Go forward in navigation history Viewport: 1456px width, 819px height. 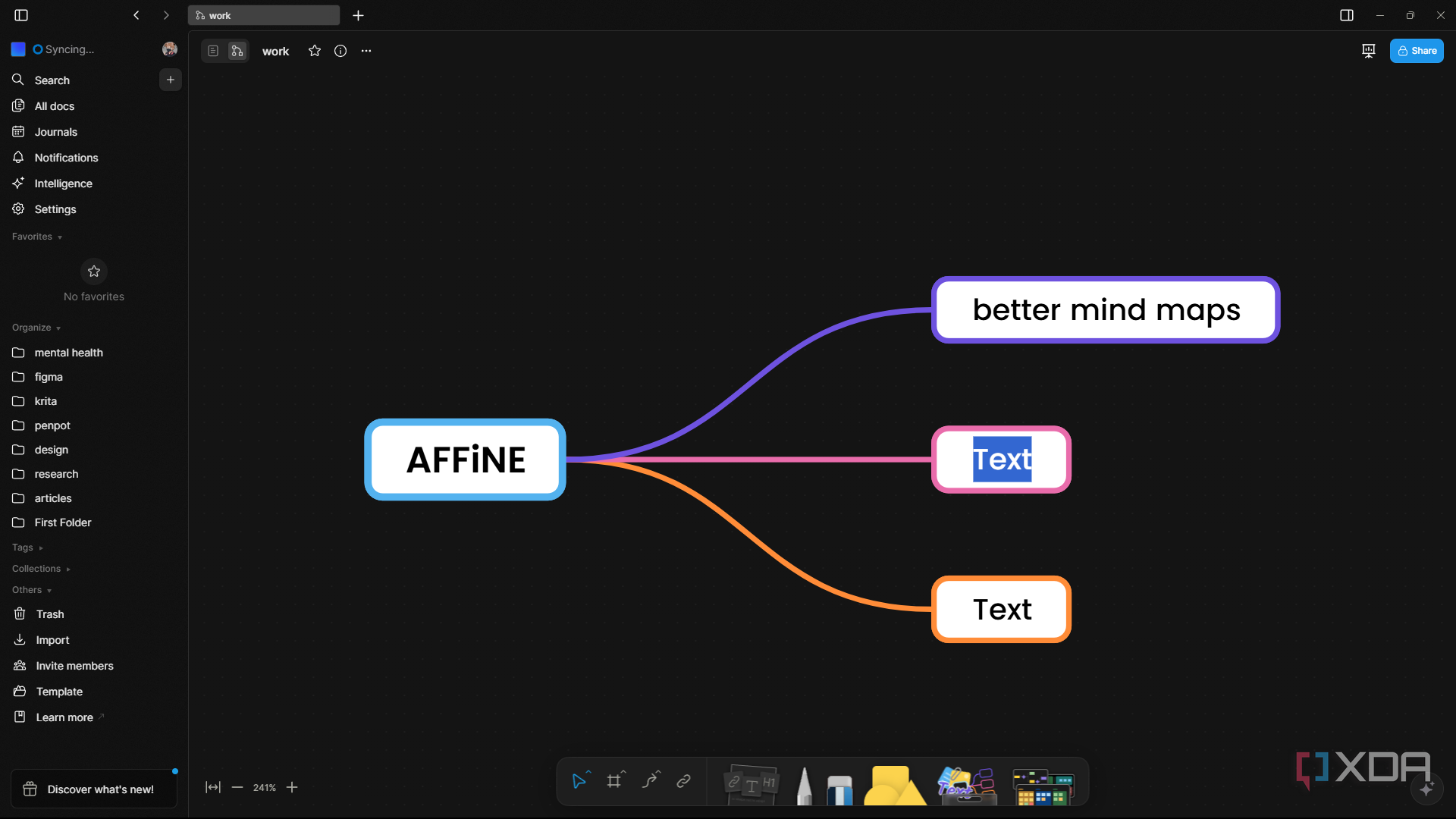pos(166,15)
